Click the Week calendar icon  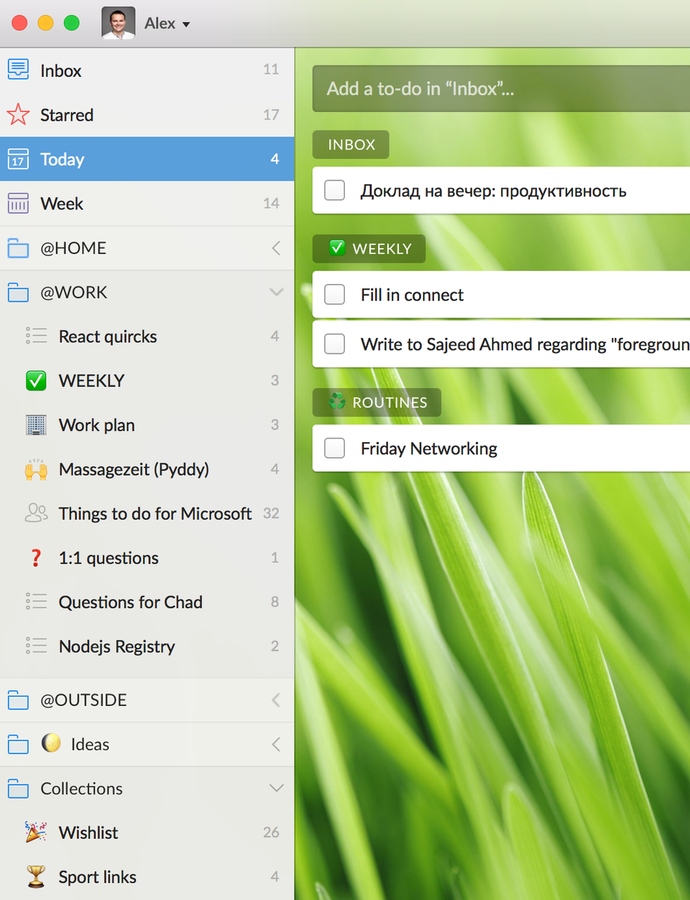click(x=18, y=203)
